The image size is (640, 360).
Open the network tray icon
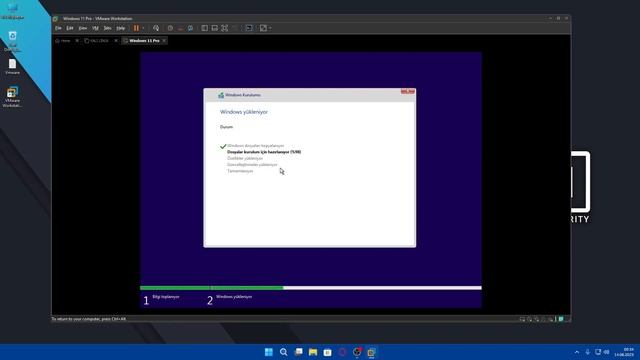(598, 352)
